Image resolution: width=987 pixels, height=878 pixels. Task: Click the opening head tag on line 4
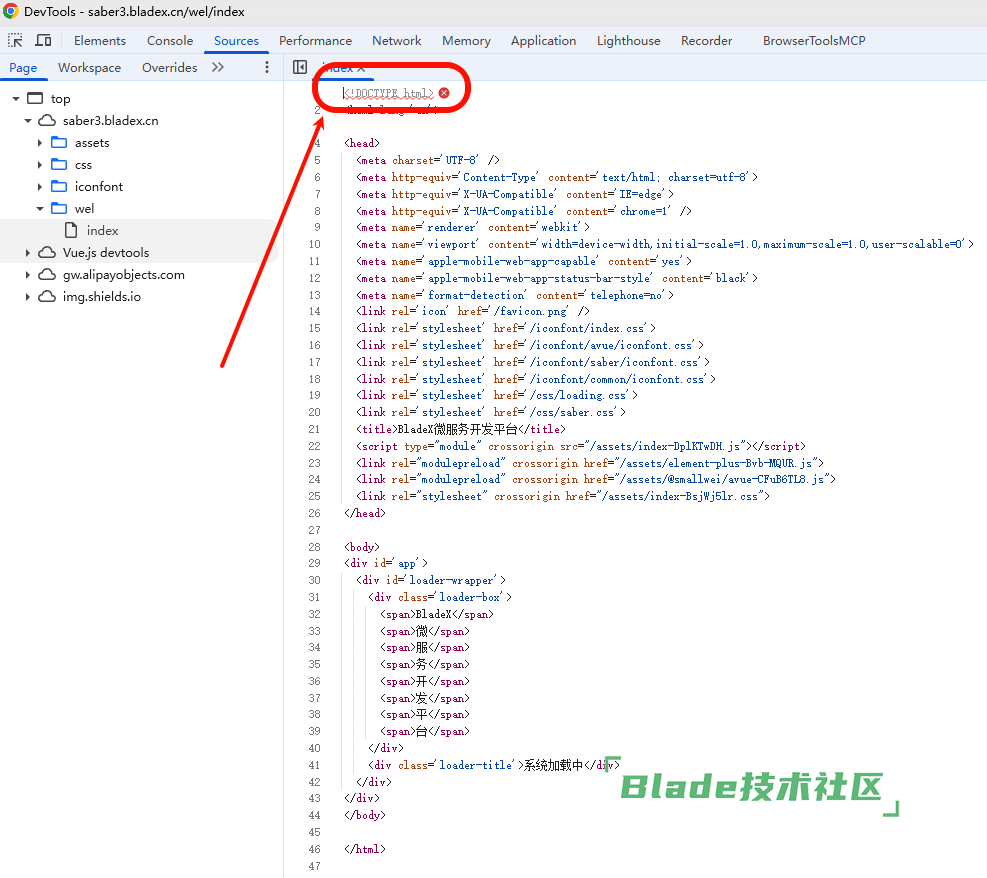362,144
